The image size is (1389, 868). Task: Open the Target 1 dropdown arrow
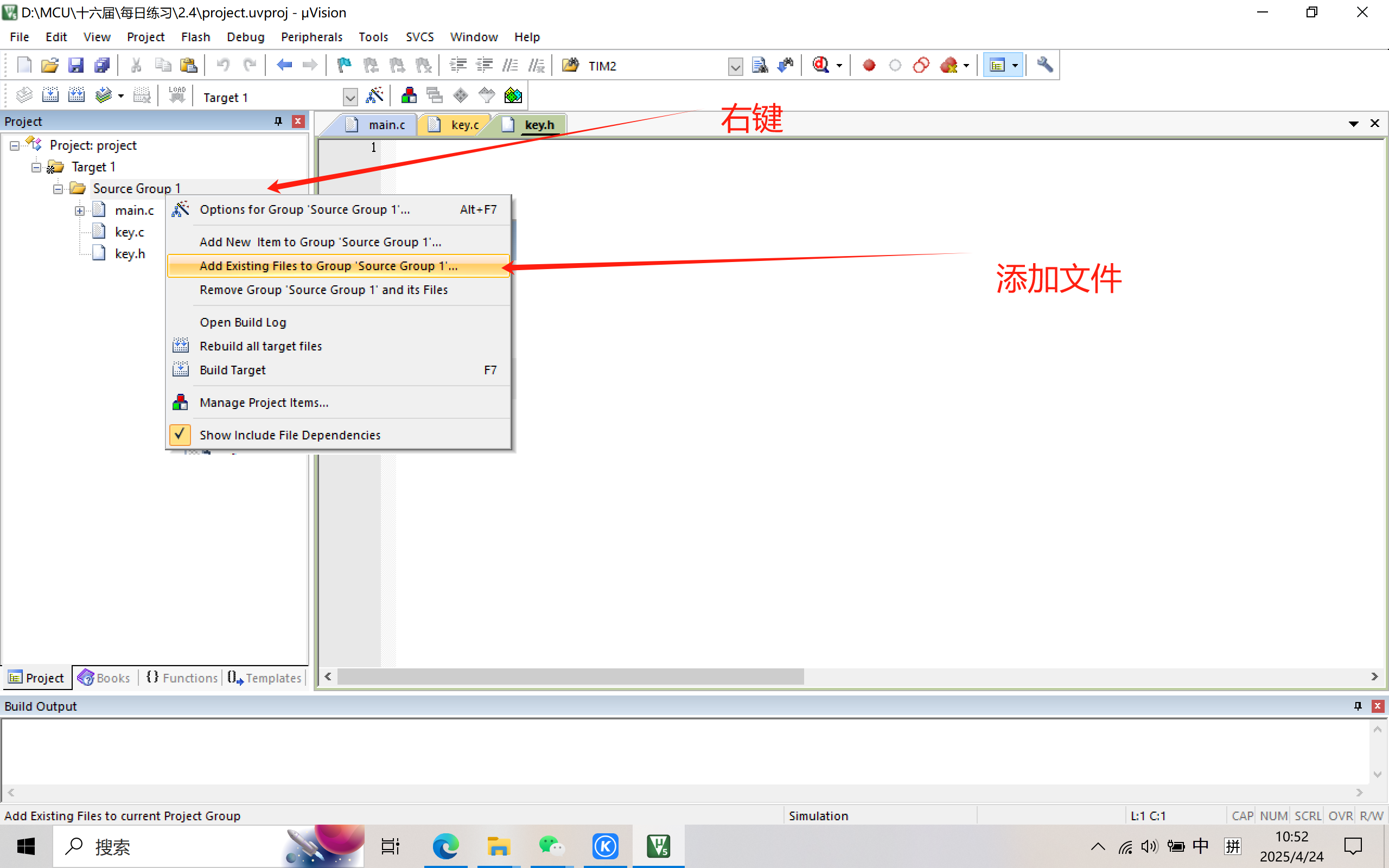350,97
